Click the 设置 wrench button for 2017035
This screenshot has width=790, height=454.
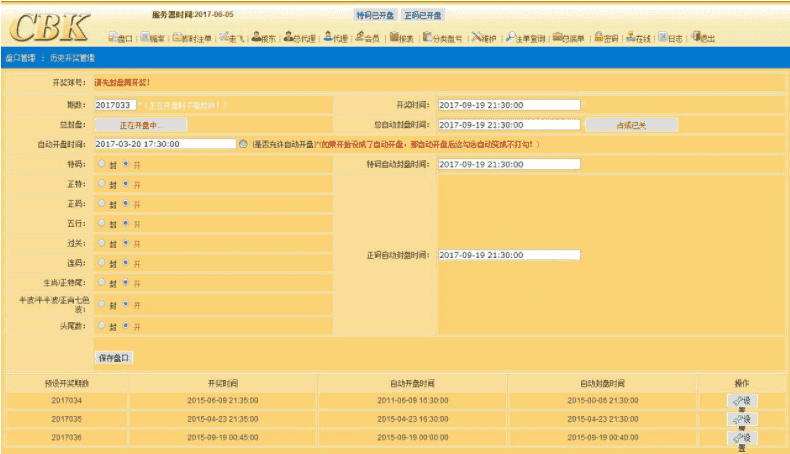click(742, 419)
